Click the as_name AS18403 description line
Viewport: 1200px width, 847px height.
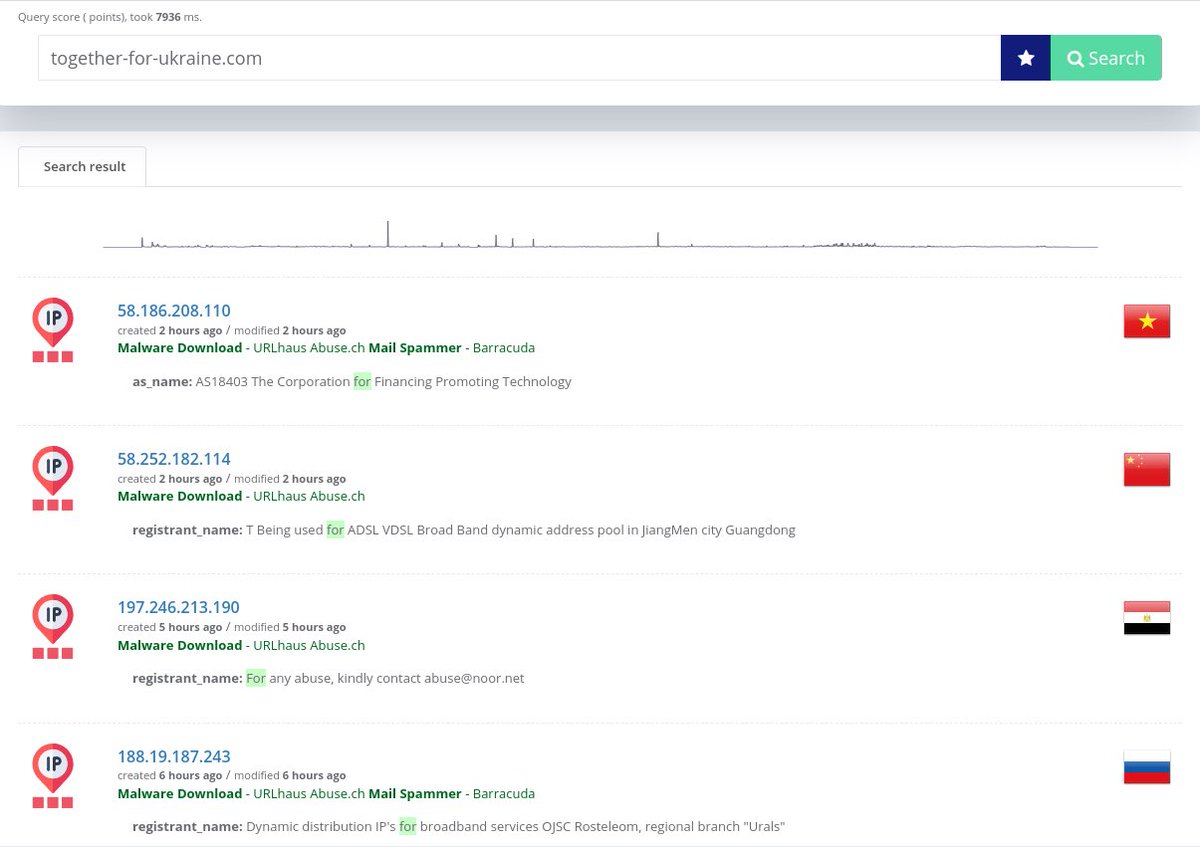352,381
